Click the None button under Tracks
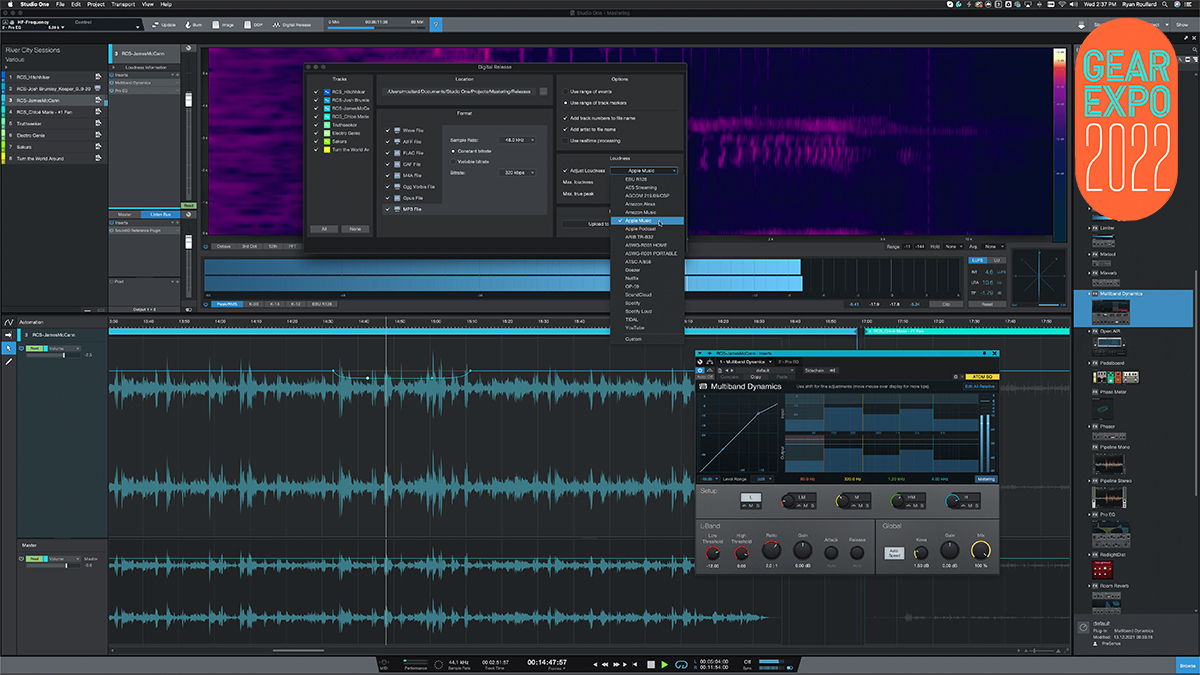Viewport: 1200px width, 675px height. pyautogui.click(x=353, y=228)
